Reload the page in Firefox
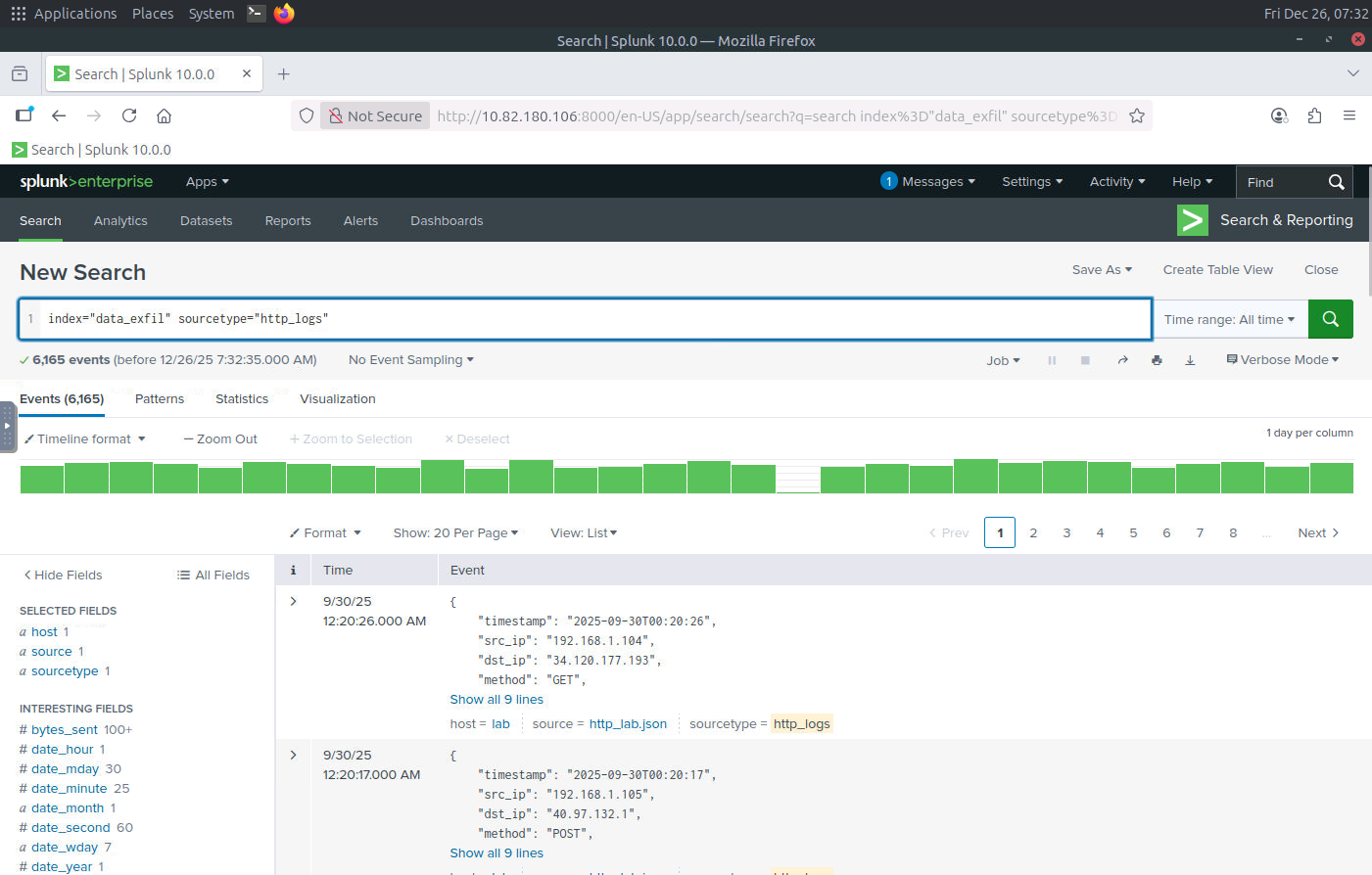 pyautogui.click(x=129, y=115)
